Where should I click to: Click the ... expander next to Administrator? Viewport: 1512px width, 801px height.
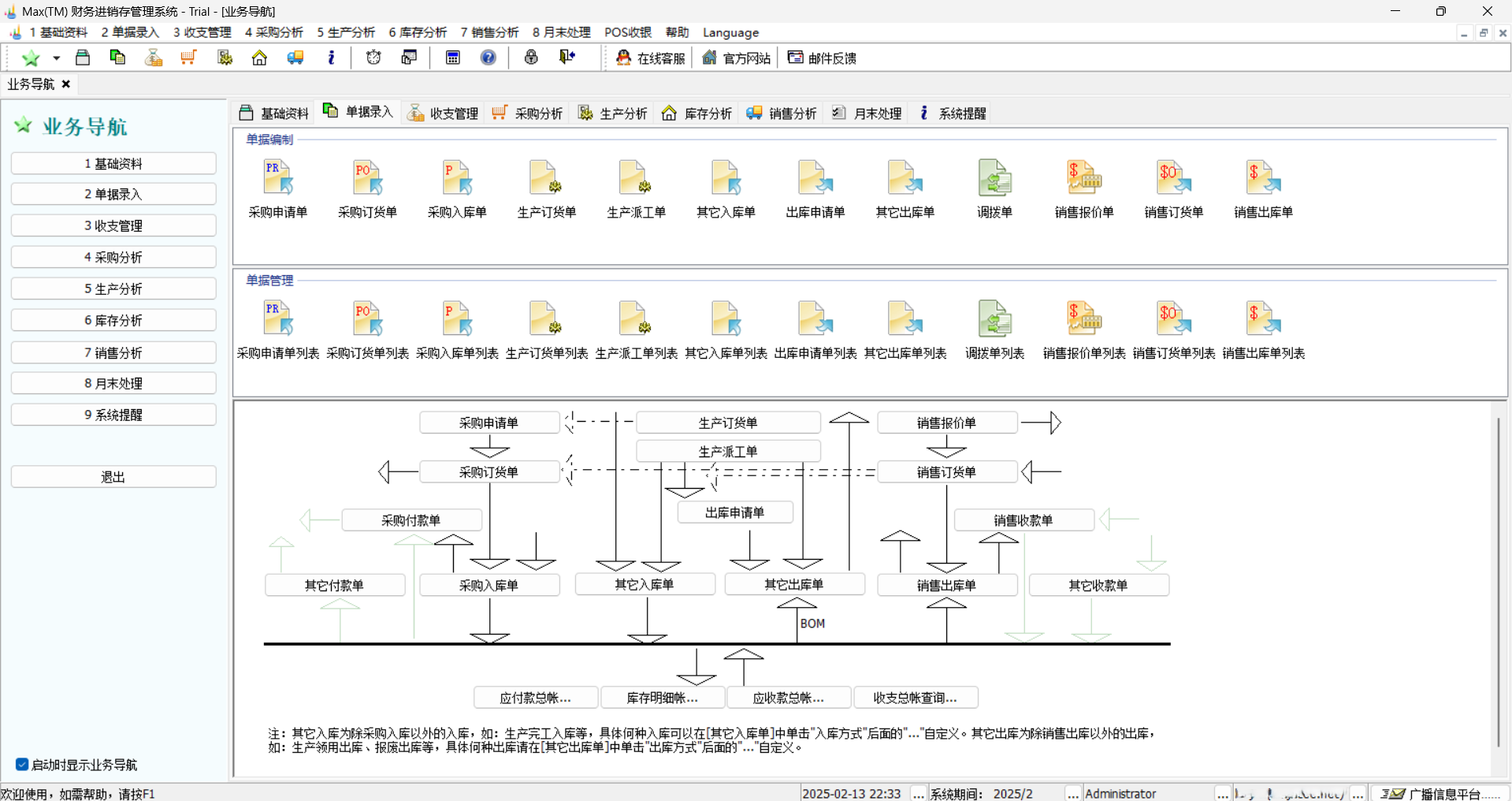[1224, 794]
